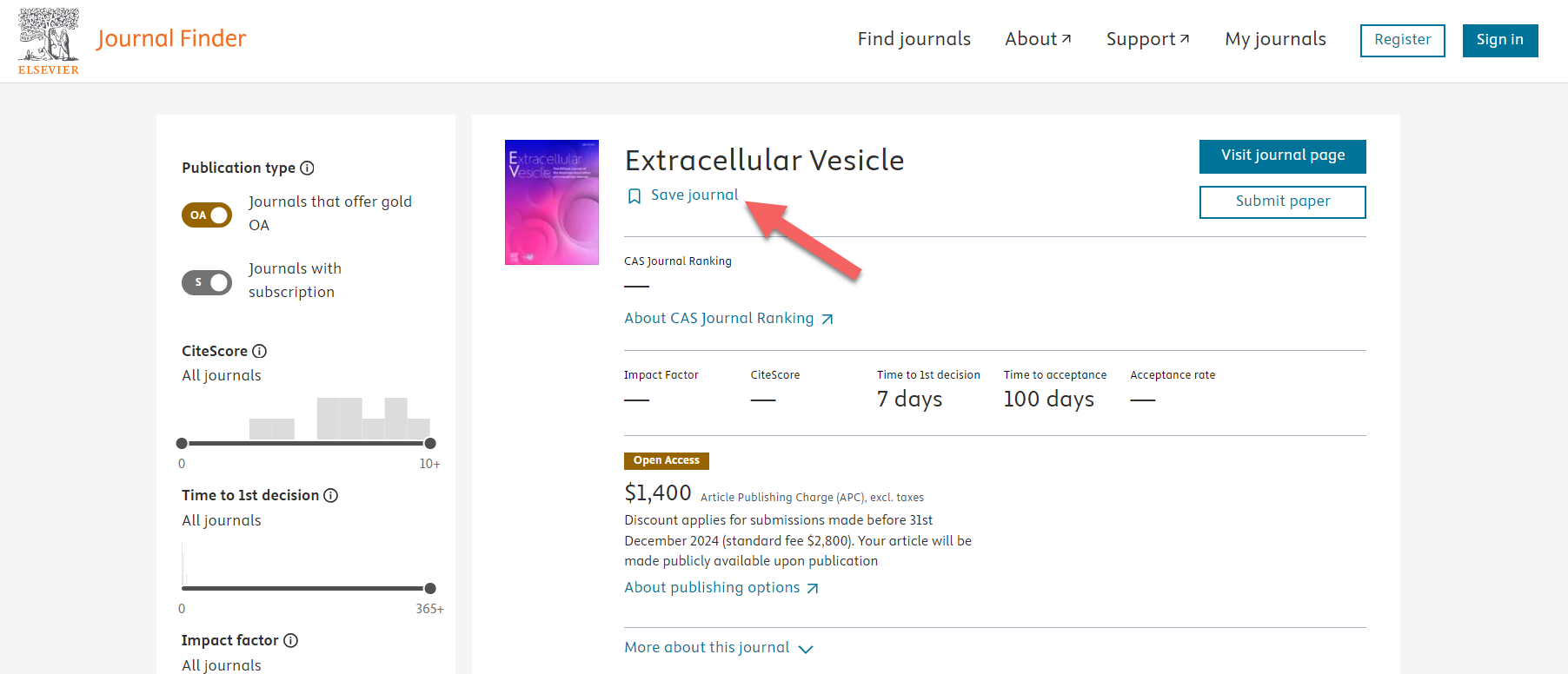Screen dimensions: 1568x674
Task: Open the Impact factor info tooltip
Action: (x=289, y=640)
